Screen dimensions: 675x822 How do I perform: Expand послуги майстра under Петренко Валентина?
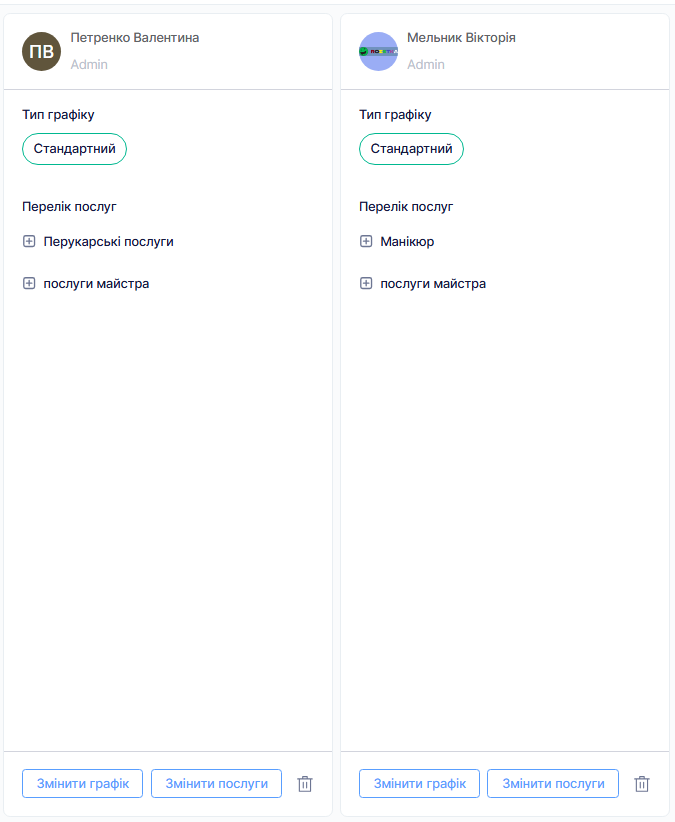pos(29,283)
